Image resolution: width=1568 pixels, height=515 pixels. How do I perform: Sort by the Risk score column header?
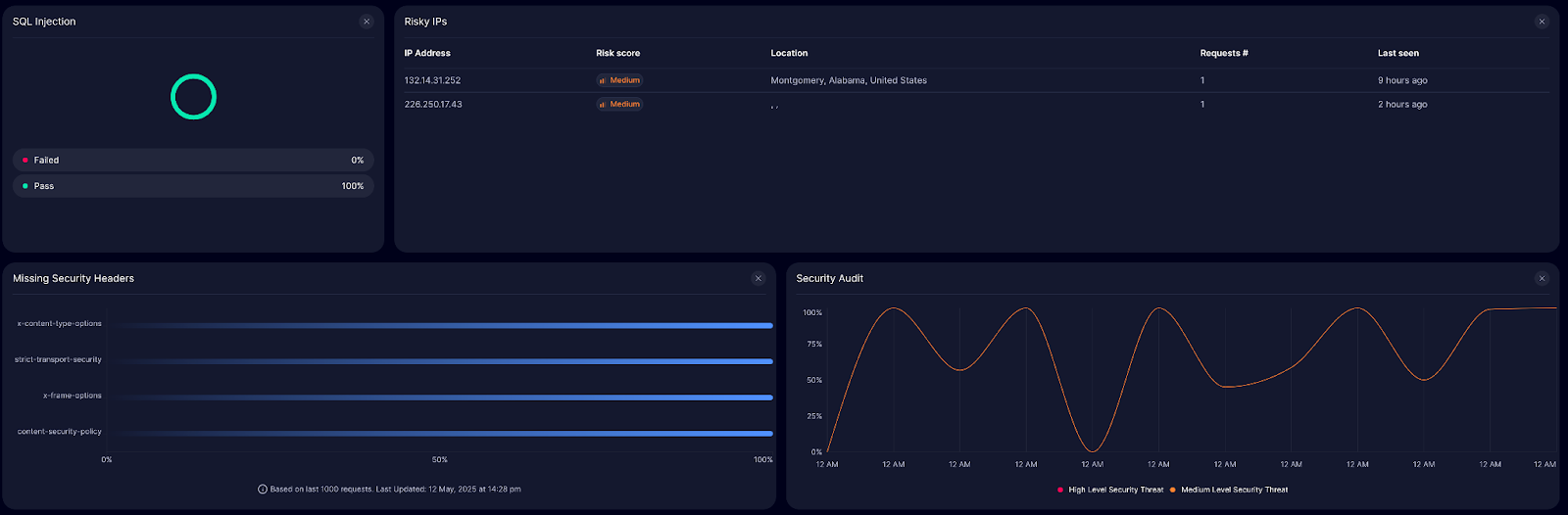coord(617,53)
